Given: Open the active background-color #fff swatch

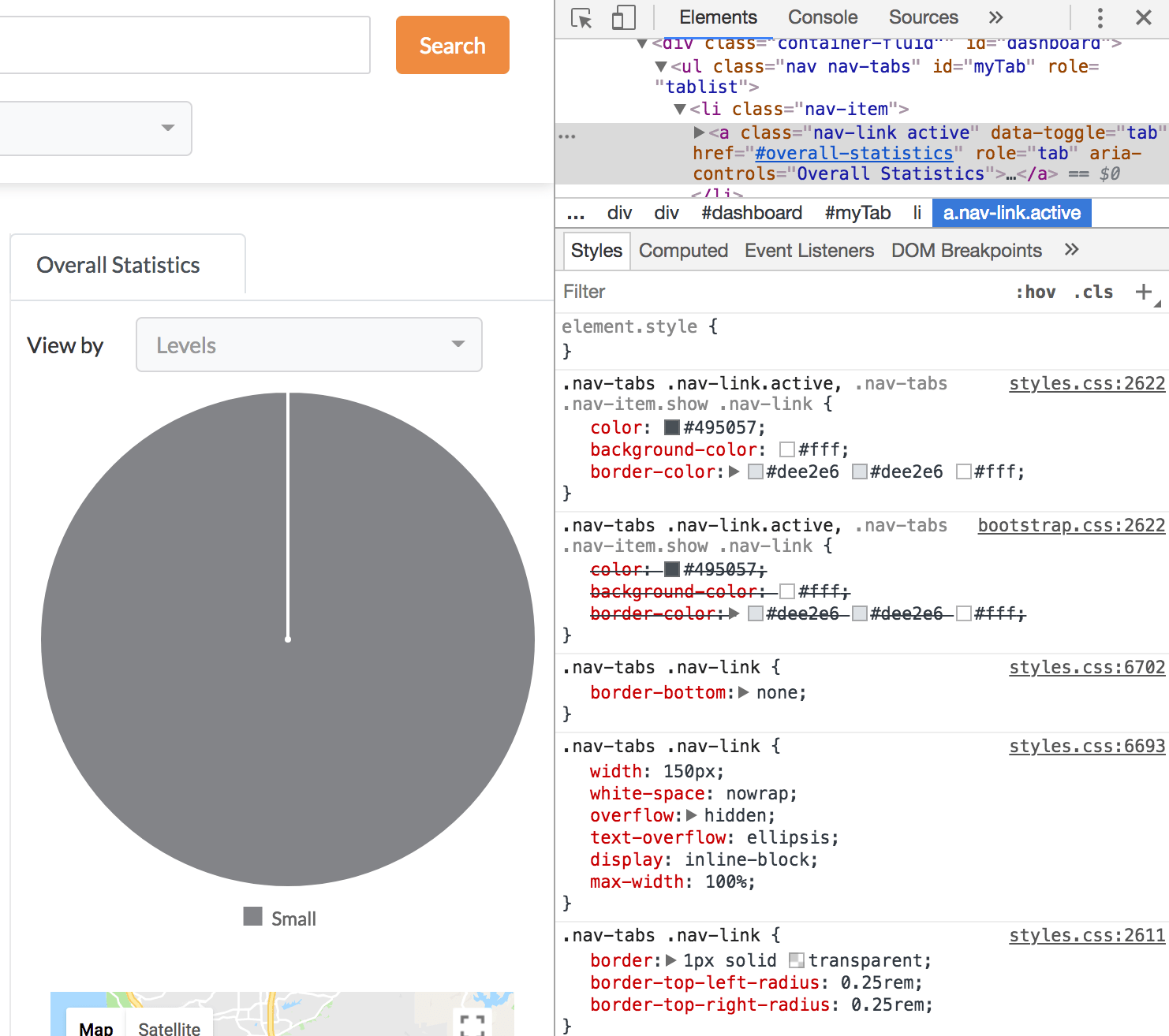Looking at the screenshot, I should (x=787, y=449).
